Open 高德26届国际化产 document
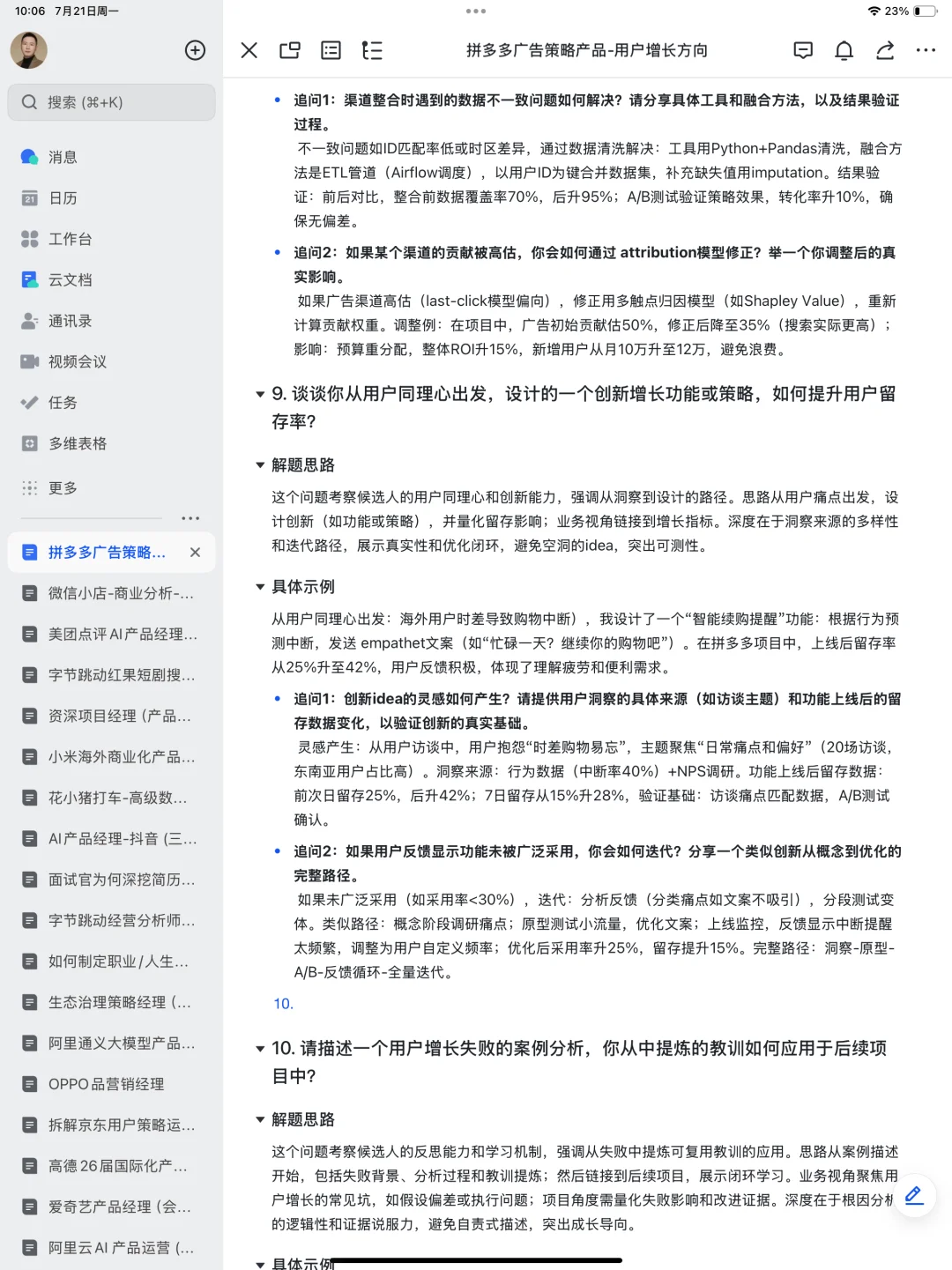Screen dimensions: 952x1270 point(111,1166)
